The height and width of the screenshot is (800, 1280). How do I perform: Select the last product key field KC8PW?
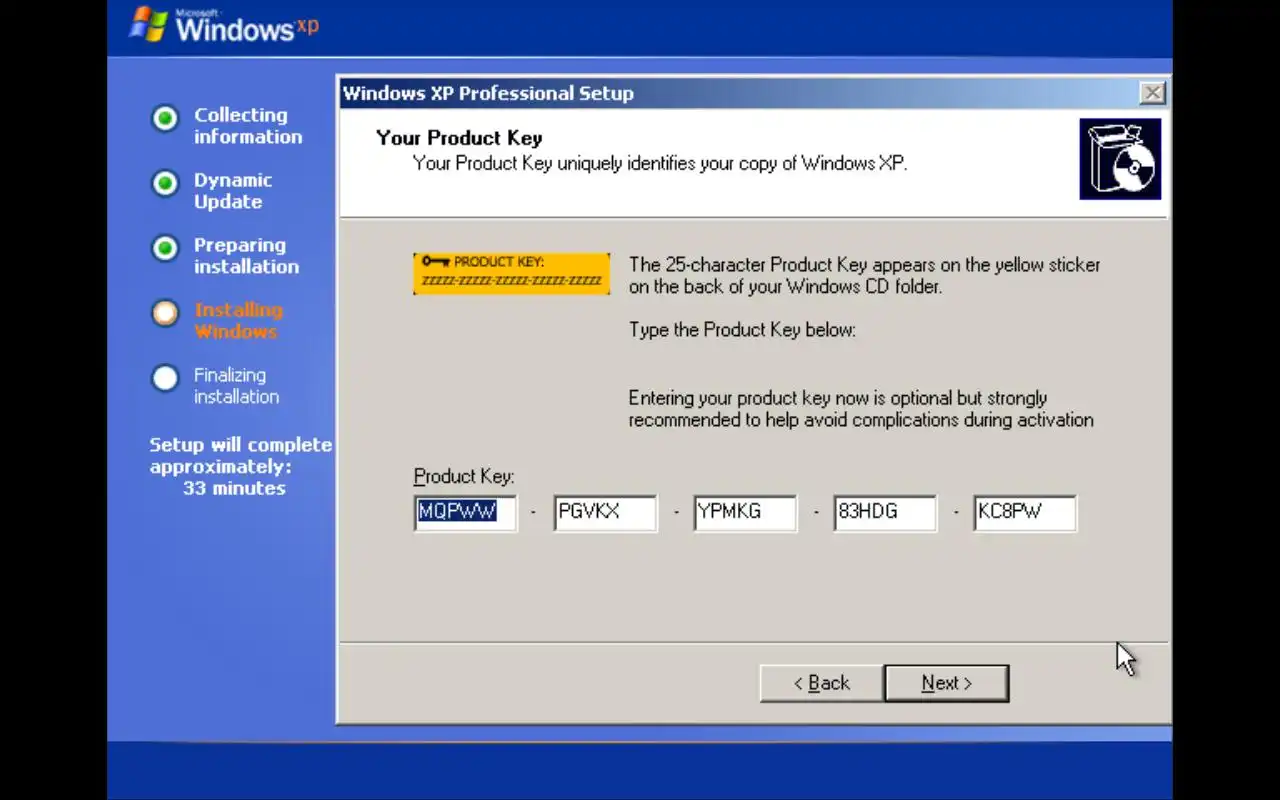click(1025, 512)
